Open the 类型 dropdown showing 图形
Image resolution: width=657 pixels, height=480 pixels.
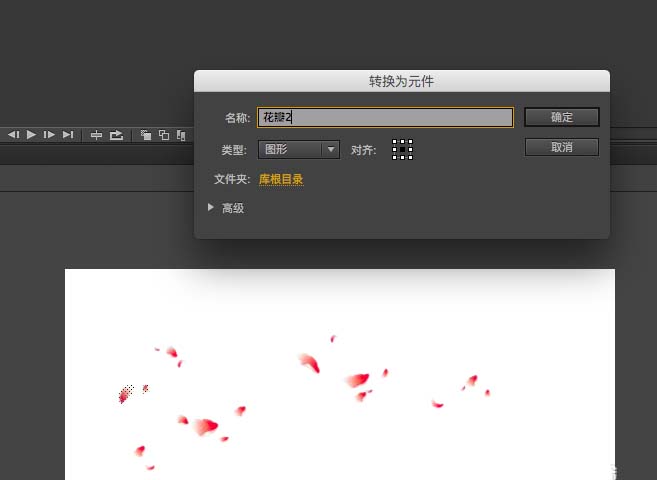click(x=299, y=149)
